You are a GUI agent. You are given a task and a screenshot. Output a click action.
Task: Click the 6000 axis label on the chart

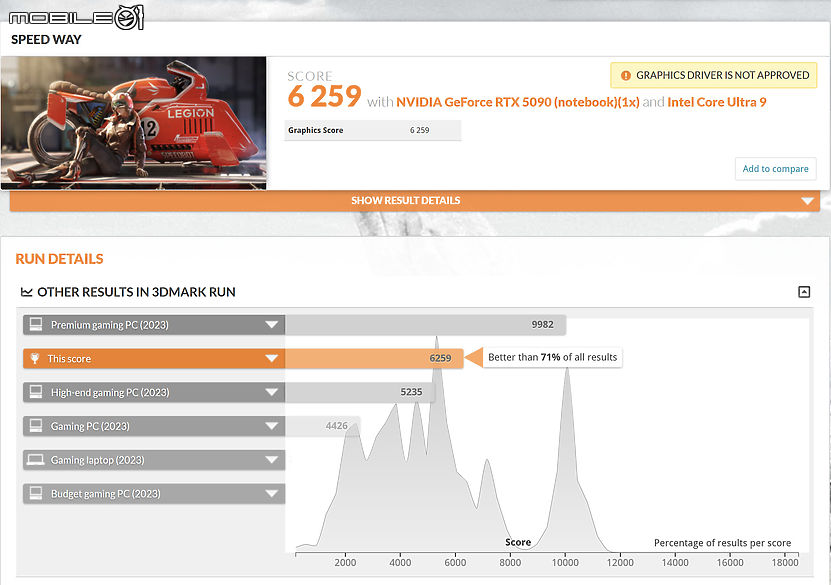pyautogui.click(x=455, y=563)
